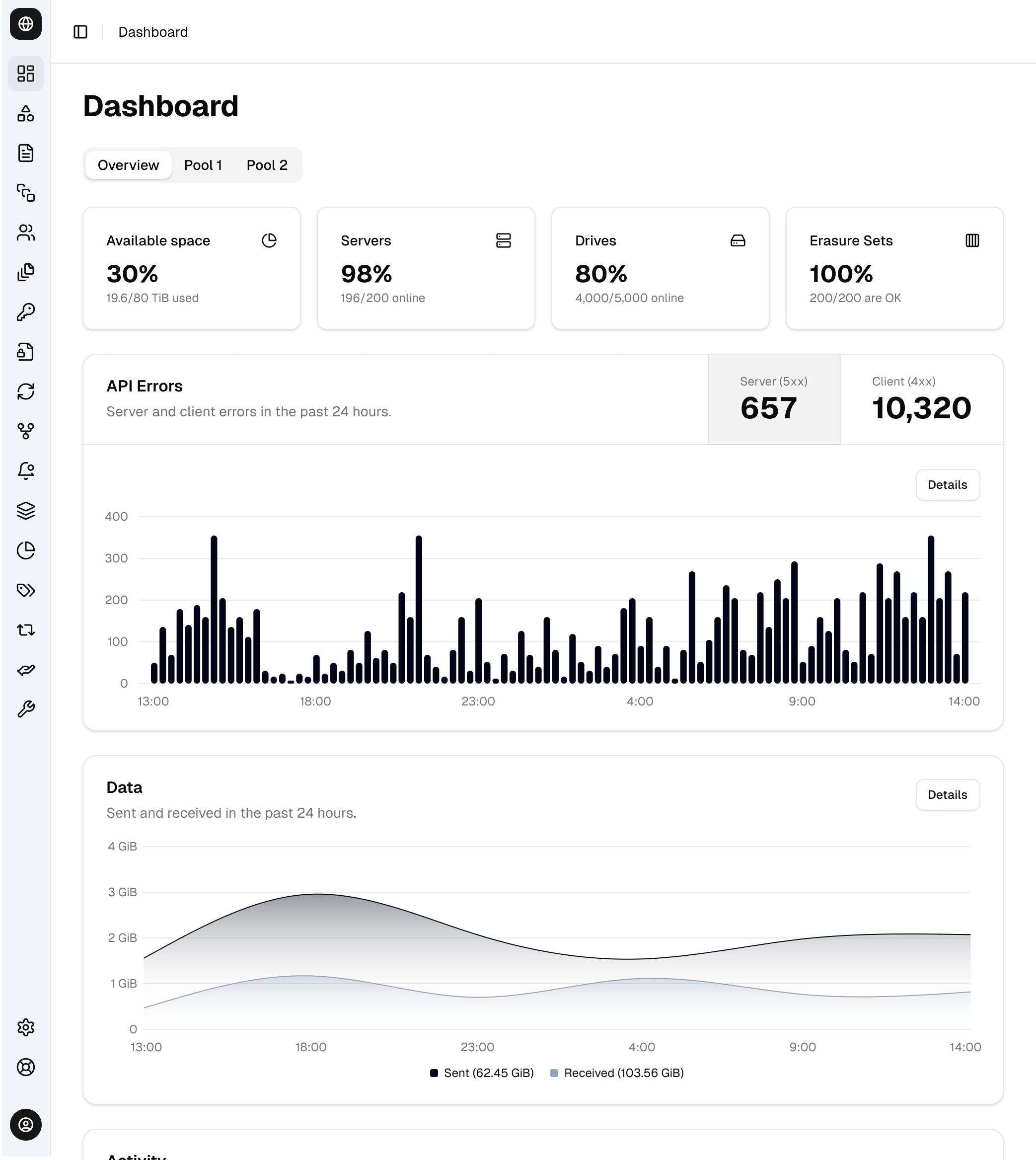Viewport: 1036px width, 1160px height.
Task: Click the Available space card
Action: pyautogui.click(x=192, y=268)
